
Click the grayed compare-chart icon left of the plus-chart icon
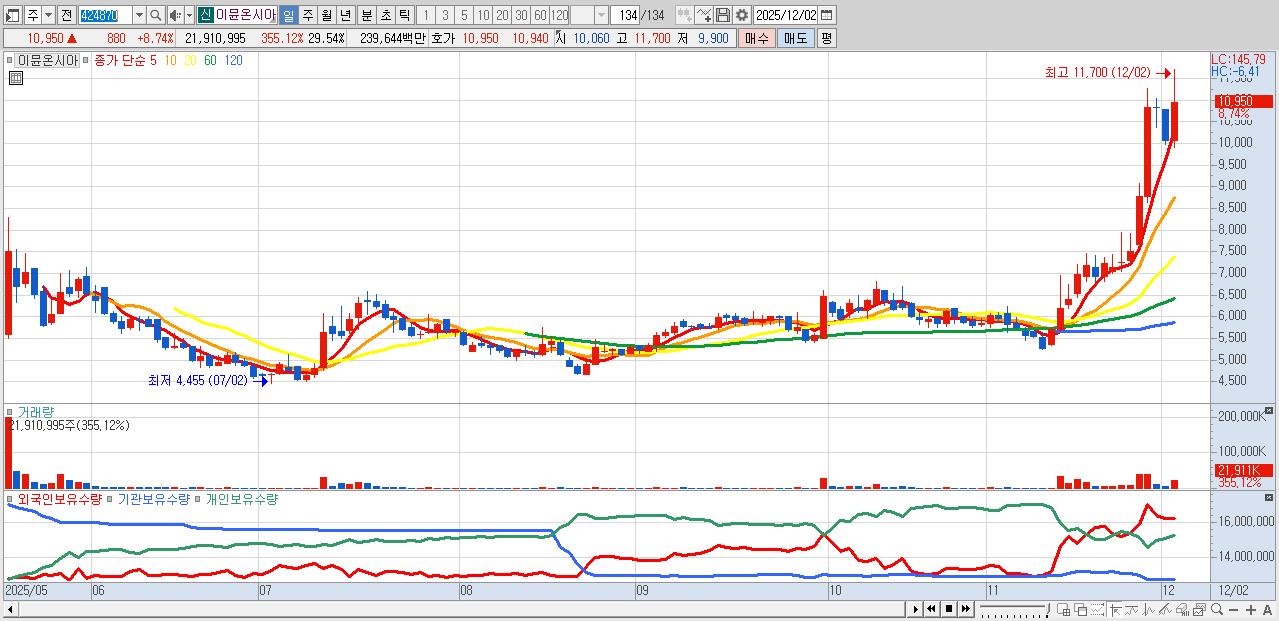tap(685, 15)
